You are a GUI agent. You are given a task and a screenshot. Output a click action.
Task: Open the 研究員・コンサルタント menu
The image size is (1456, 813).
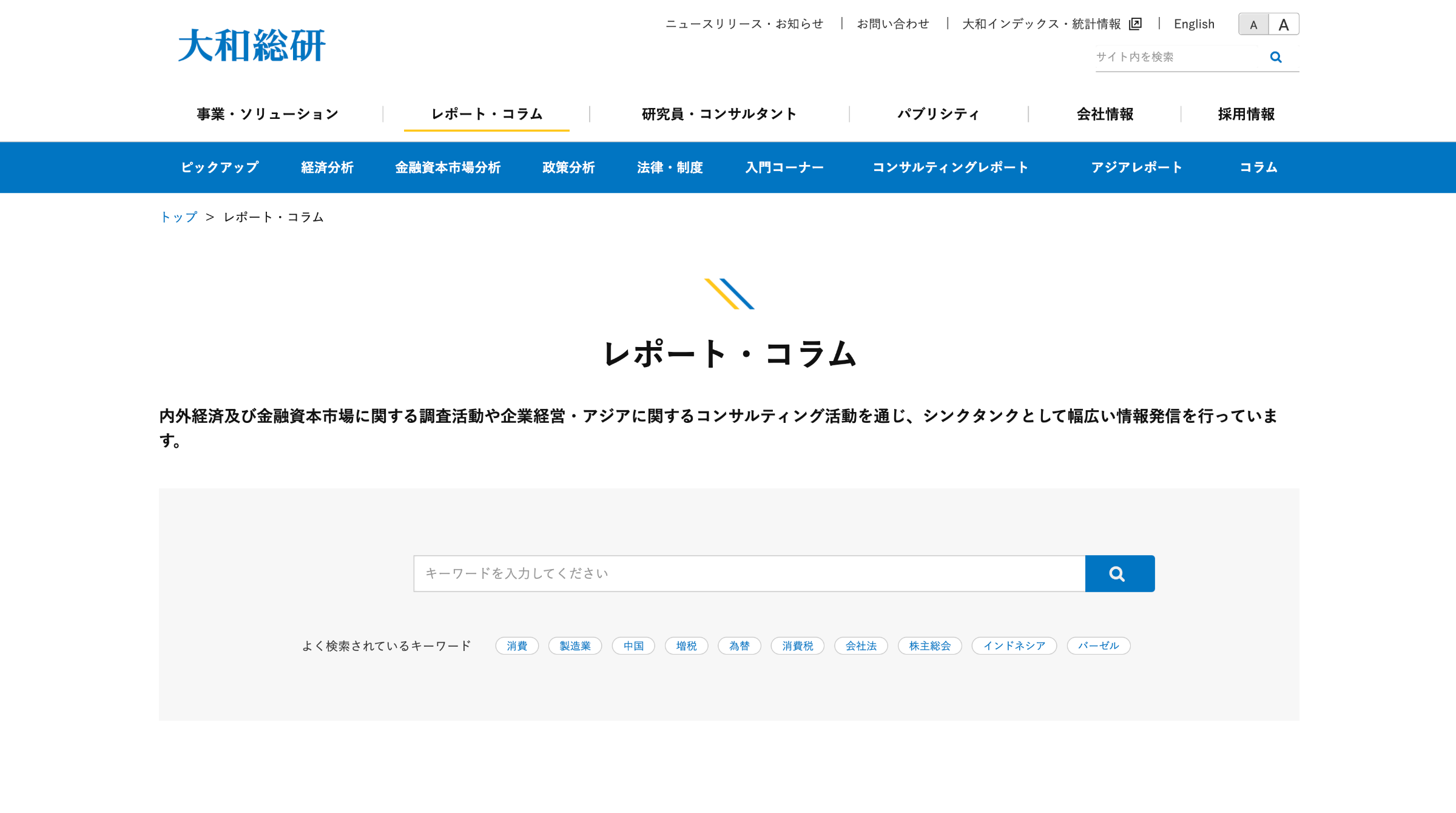point(719,114)
